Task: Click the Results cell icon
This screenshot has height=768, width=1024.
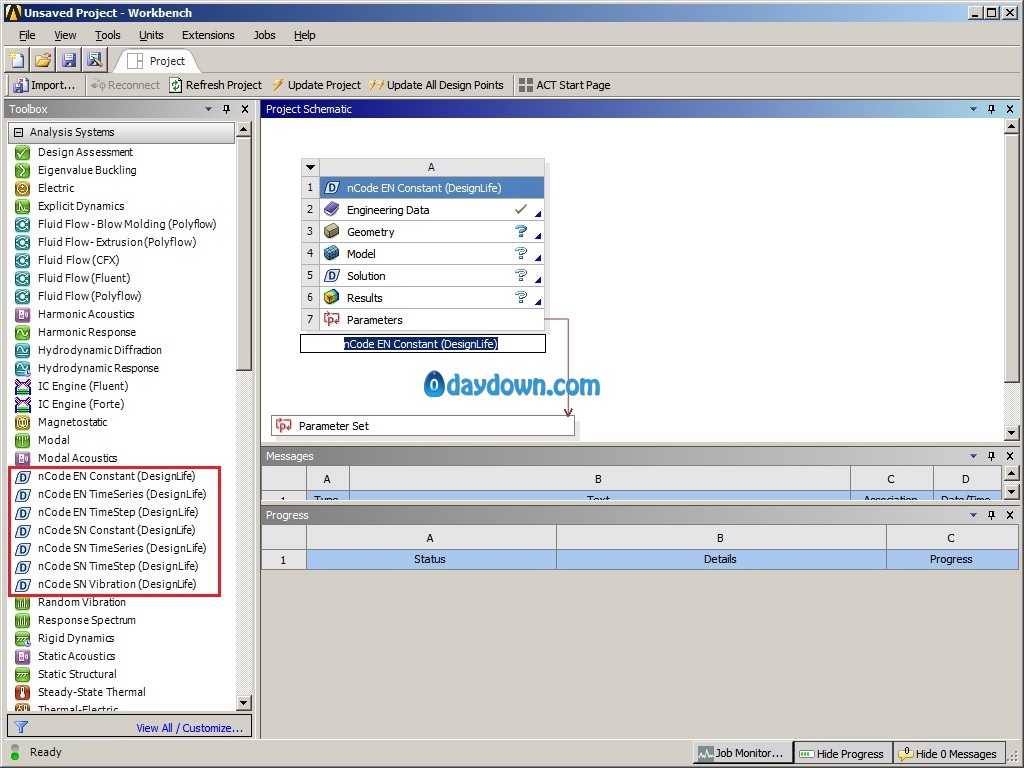Action: pos(332,298)
